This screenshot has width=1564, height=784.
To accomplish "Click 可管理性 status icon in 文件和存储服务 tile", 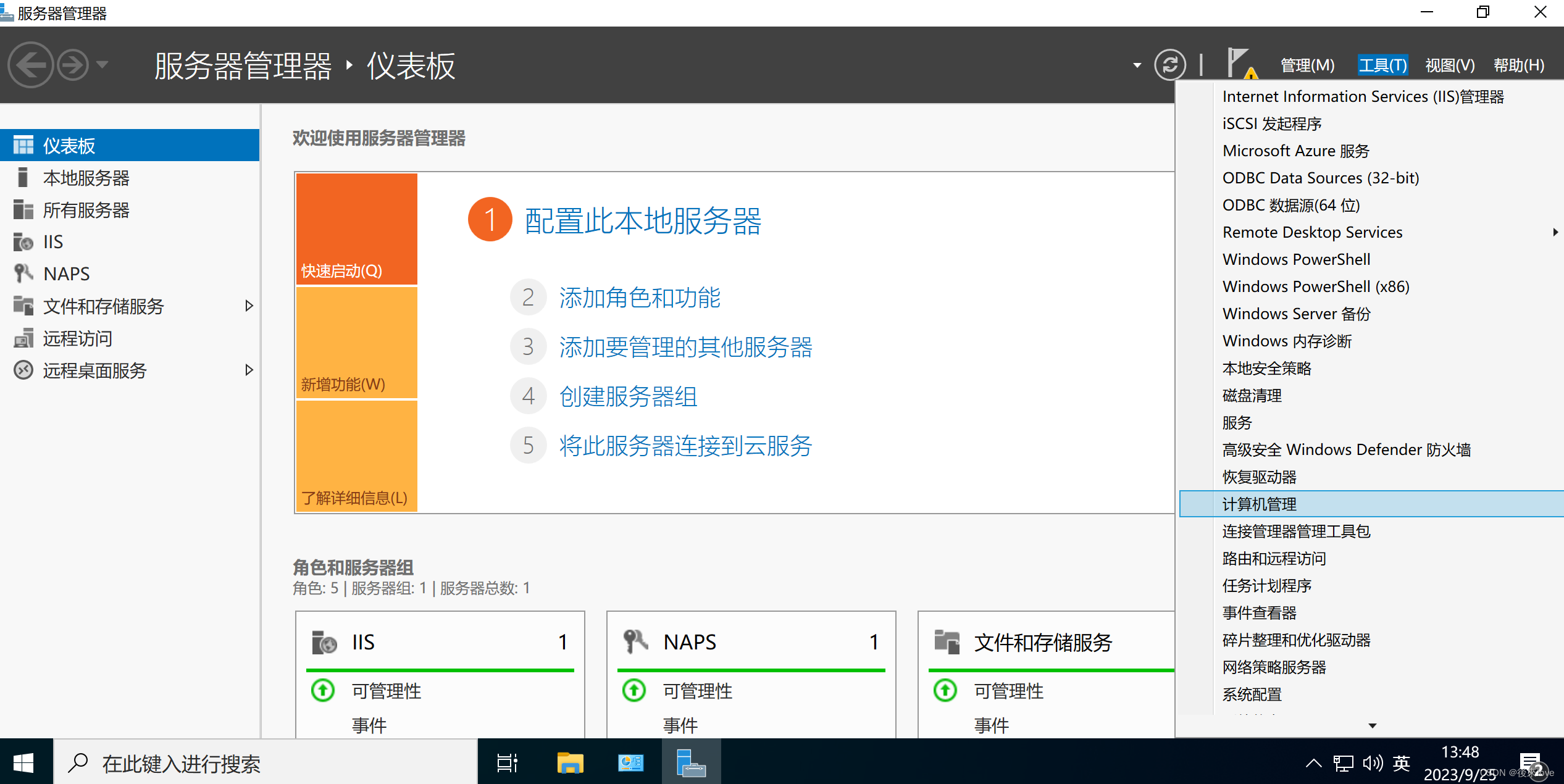I will click(945, 690).
